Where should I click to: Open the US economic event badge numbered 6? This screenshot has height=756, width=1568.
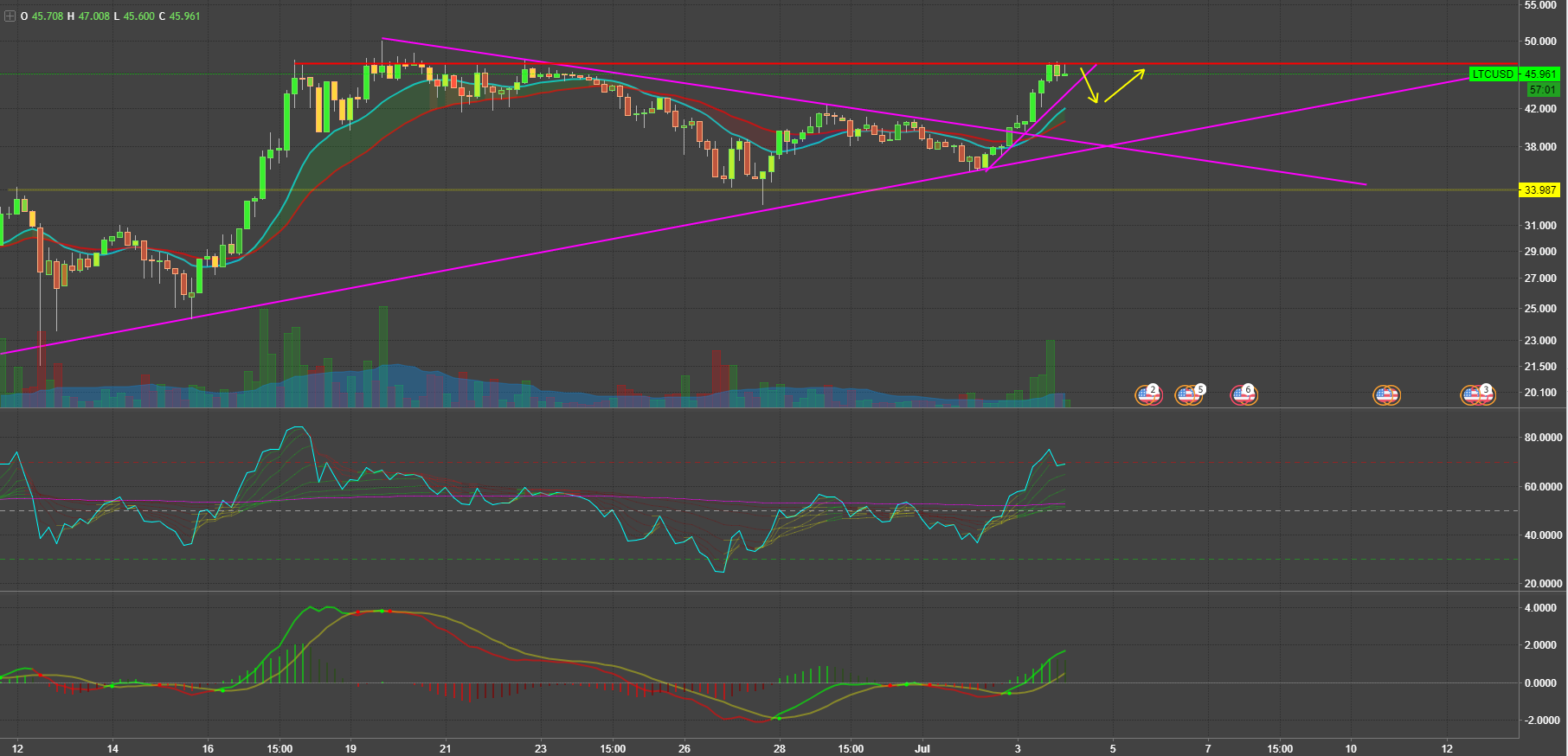1243,394
